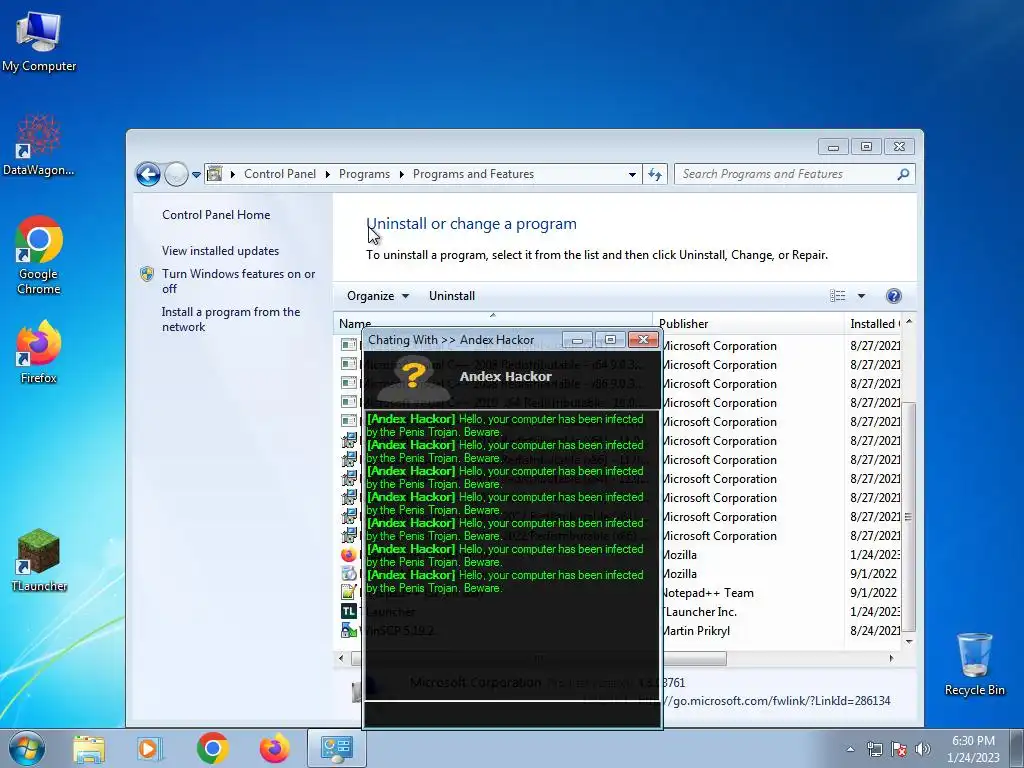Click the chat message input field
Screen dimensions: 1024x768
tap(512, 714)
